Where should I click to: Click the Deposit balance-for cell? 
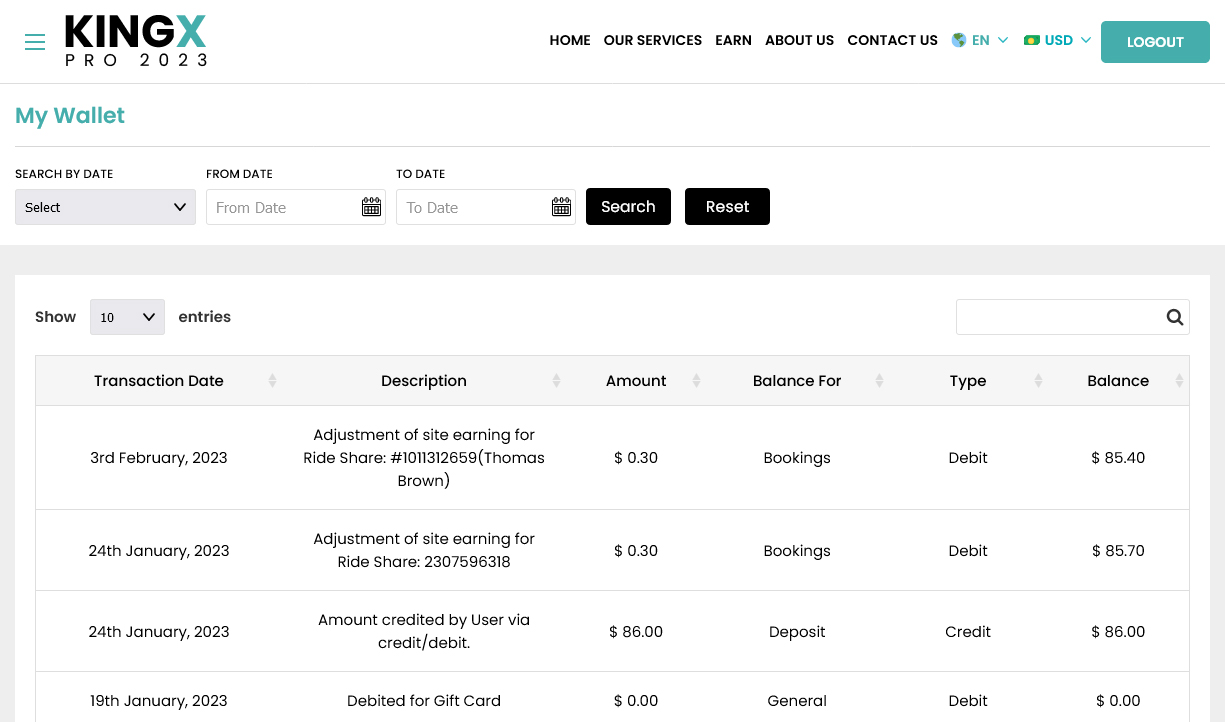tap(797, 632)
